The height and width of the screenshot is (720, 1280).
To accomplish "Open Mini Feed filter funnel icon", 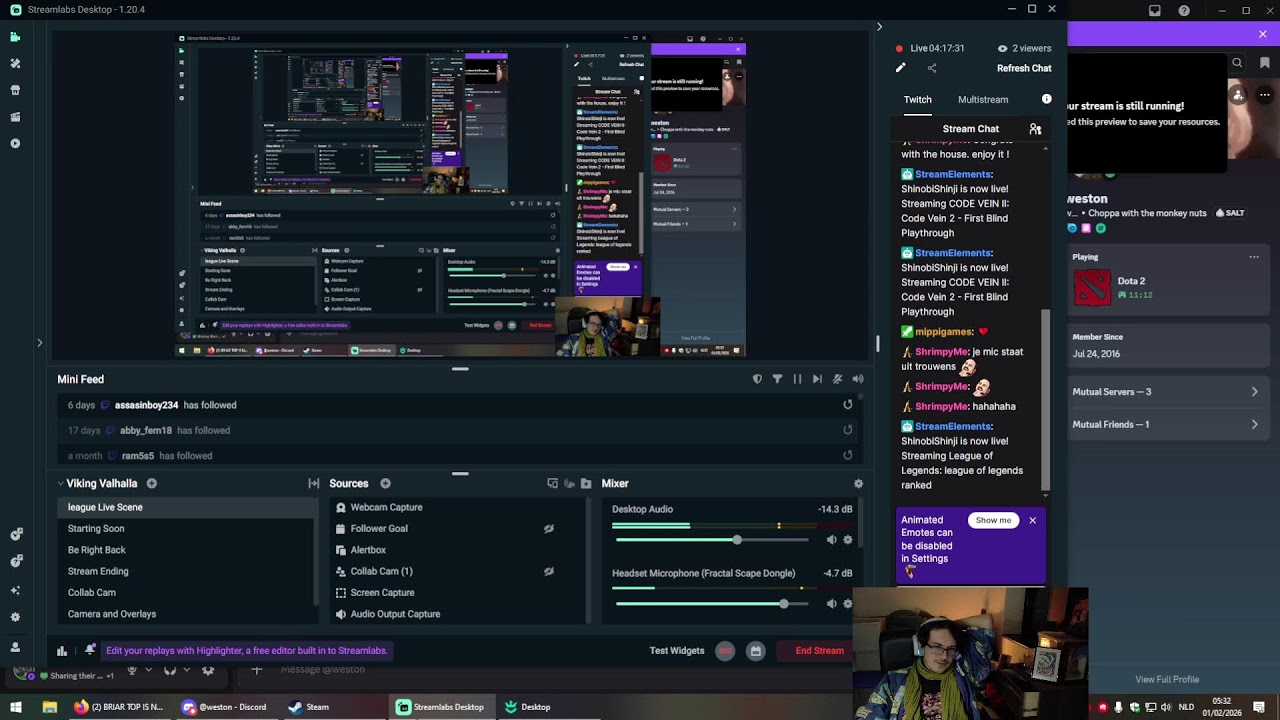I will point(777,379).
